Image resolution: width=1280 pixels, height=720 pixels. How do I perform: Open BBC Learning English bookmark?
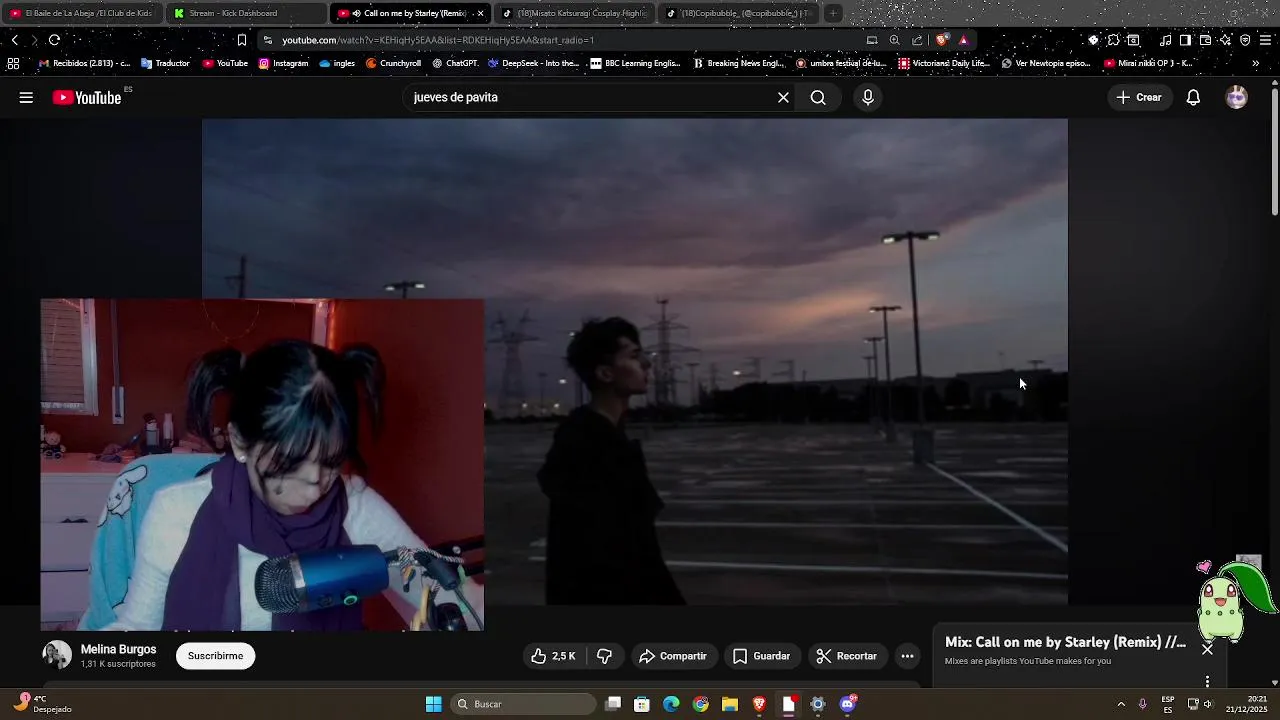click(635, 63)
